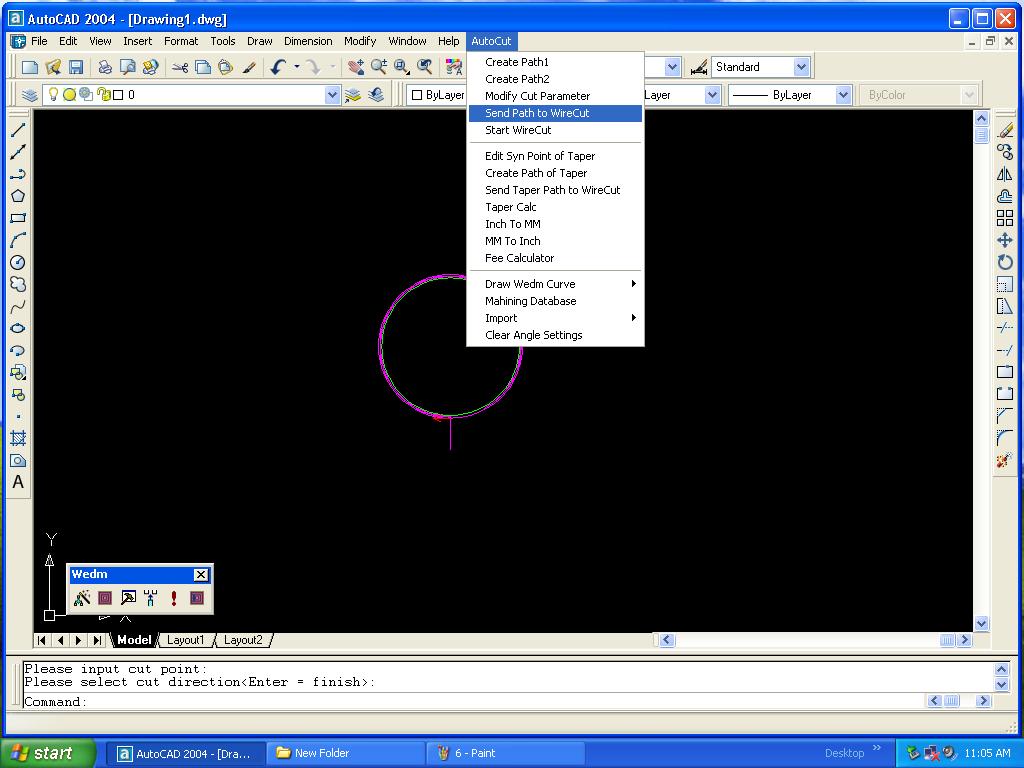Choose Send Path to WireCut
1024x768 pixels.
coord(555,113)
